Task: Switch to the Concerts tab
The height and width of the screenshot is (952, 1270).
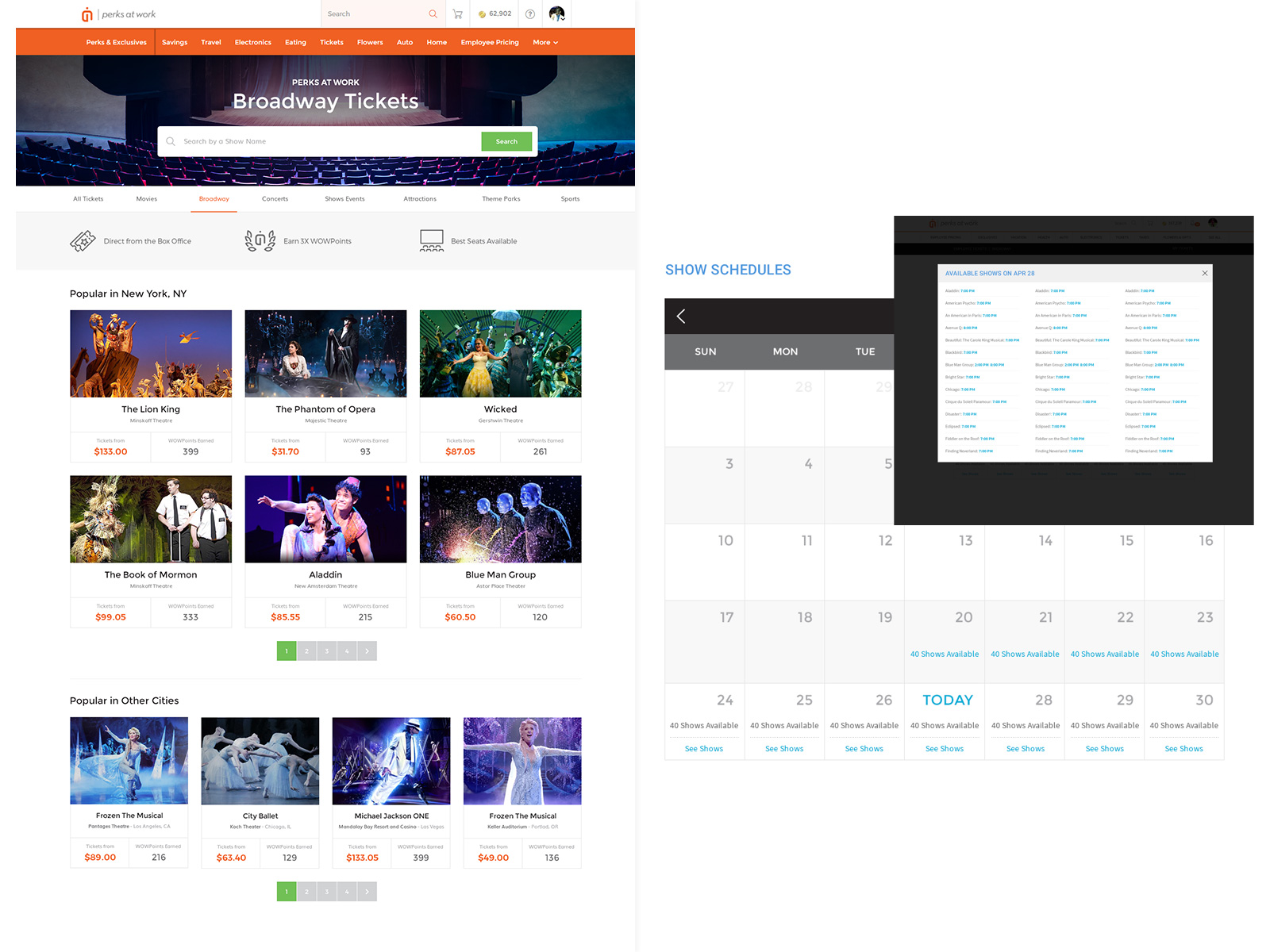Action: point(275,199)
